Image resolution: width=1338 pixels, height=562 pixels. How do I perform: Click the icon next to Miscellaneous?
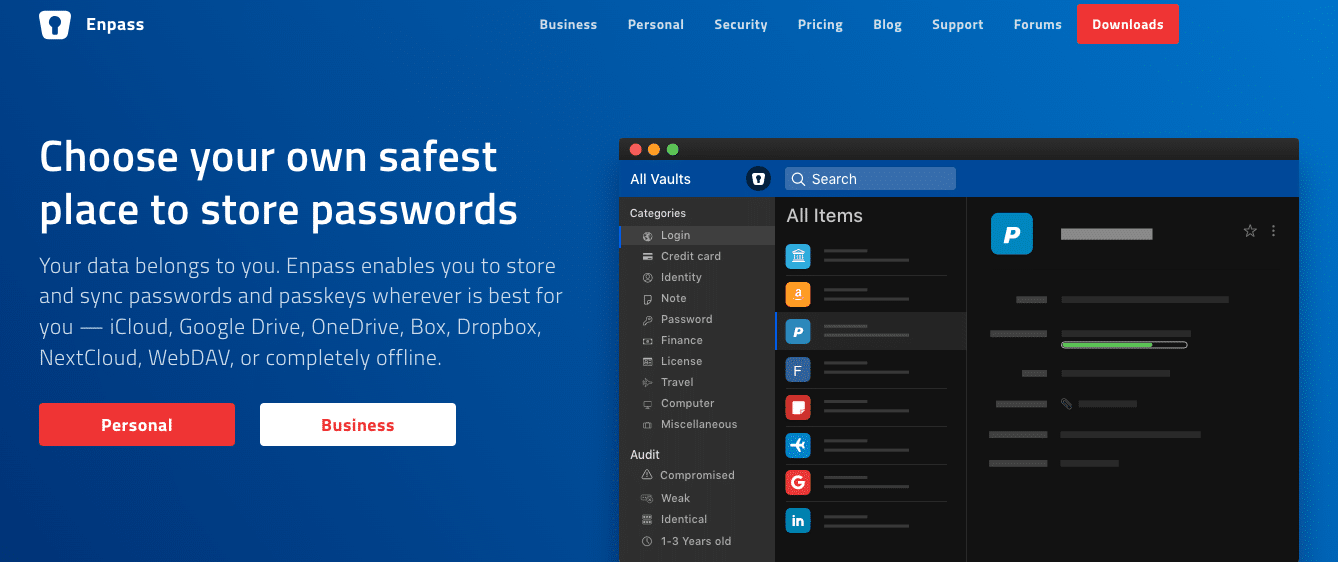coord(647,425)
